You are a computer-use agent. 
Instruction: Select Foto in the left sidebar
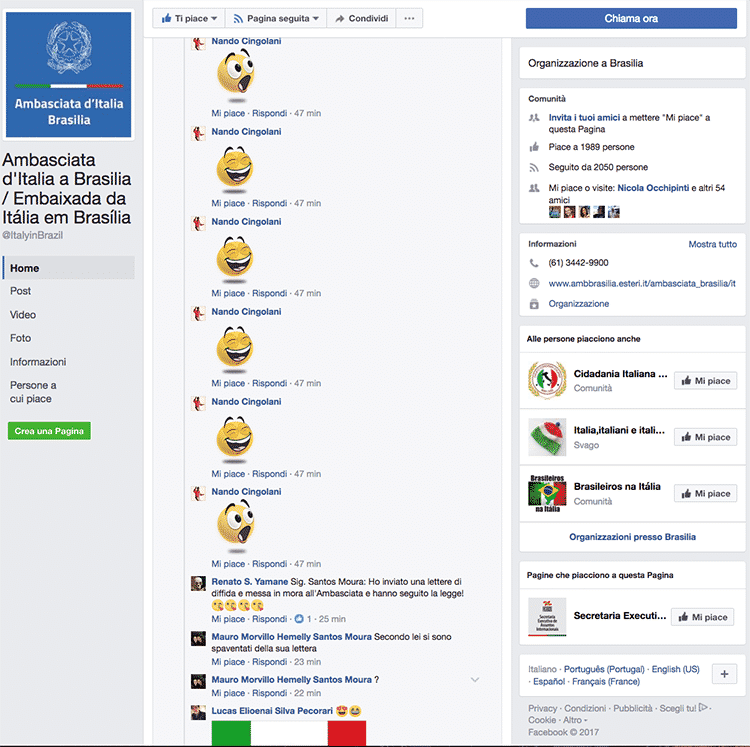[21, 338]
